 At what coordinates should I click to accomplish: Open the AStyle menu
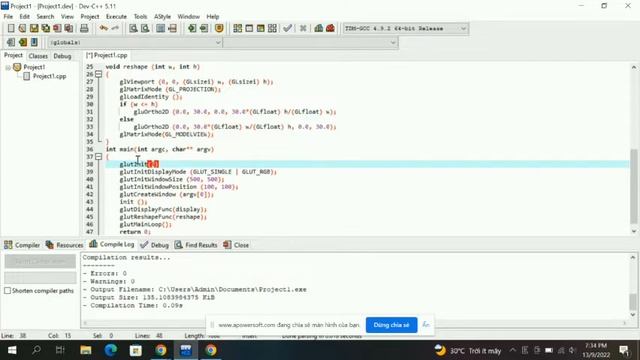tap(162, 16)
